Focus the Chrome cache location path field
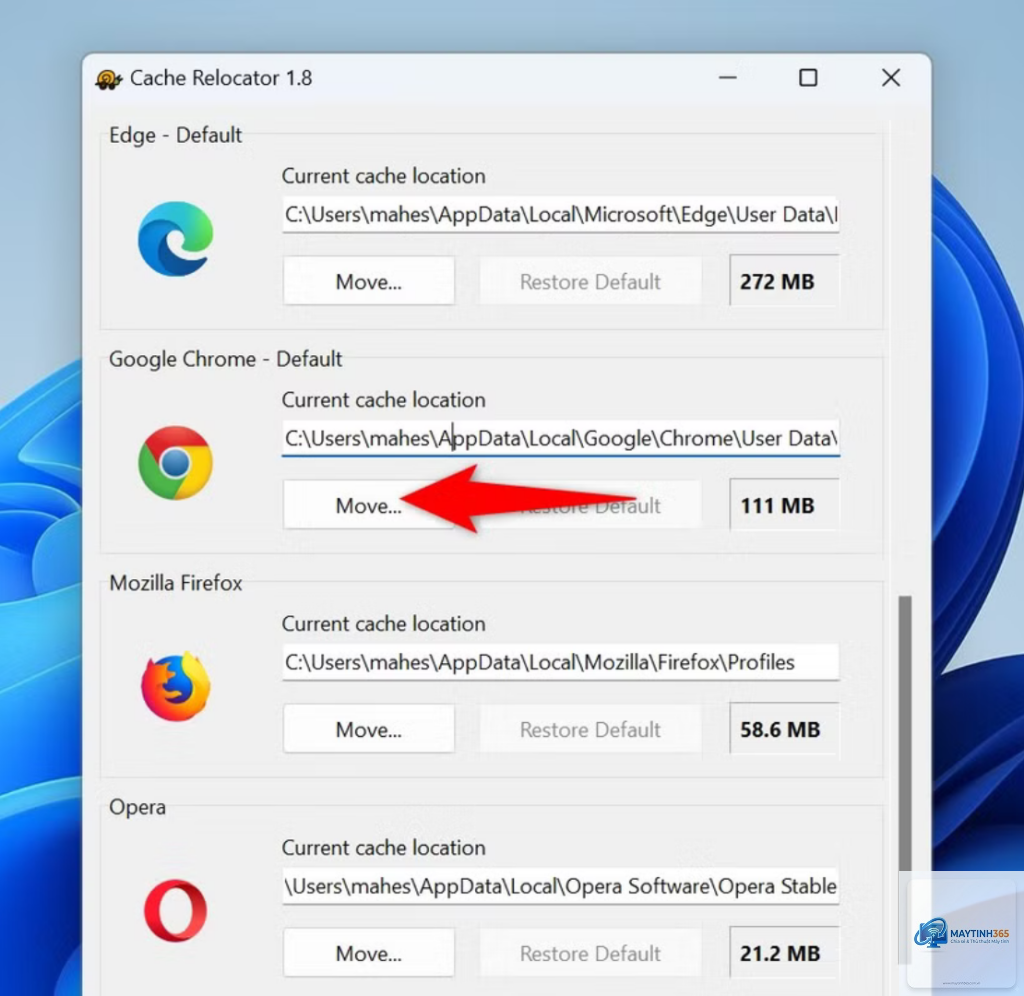Image resolution: width=1024 pixels, height=996 pixels. tap(560, 438)
